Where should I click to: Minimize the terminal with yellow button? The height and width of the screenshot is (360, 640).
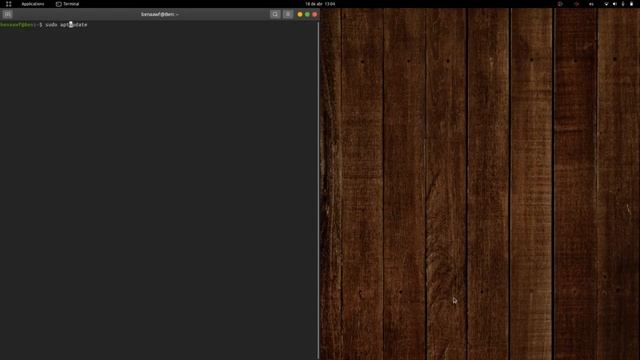pyautogui.click(x=300, y=14)
